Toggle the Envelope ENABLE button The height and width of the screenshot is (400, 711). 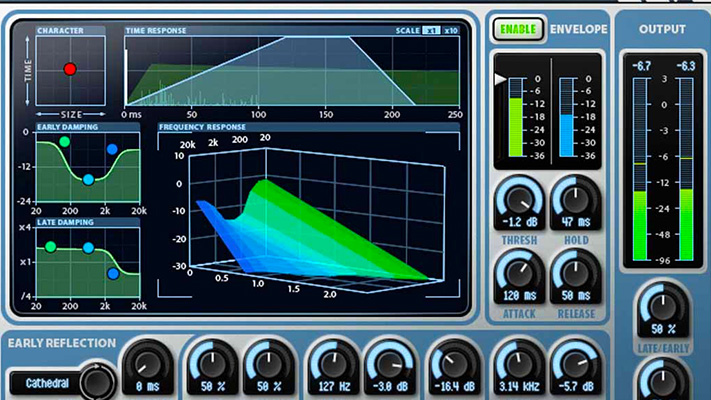(519, 29)
